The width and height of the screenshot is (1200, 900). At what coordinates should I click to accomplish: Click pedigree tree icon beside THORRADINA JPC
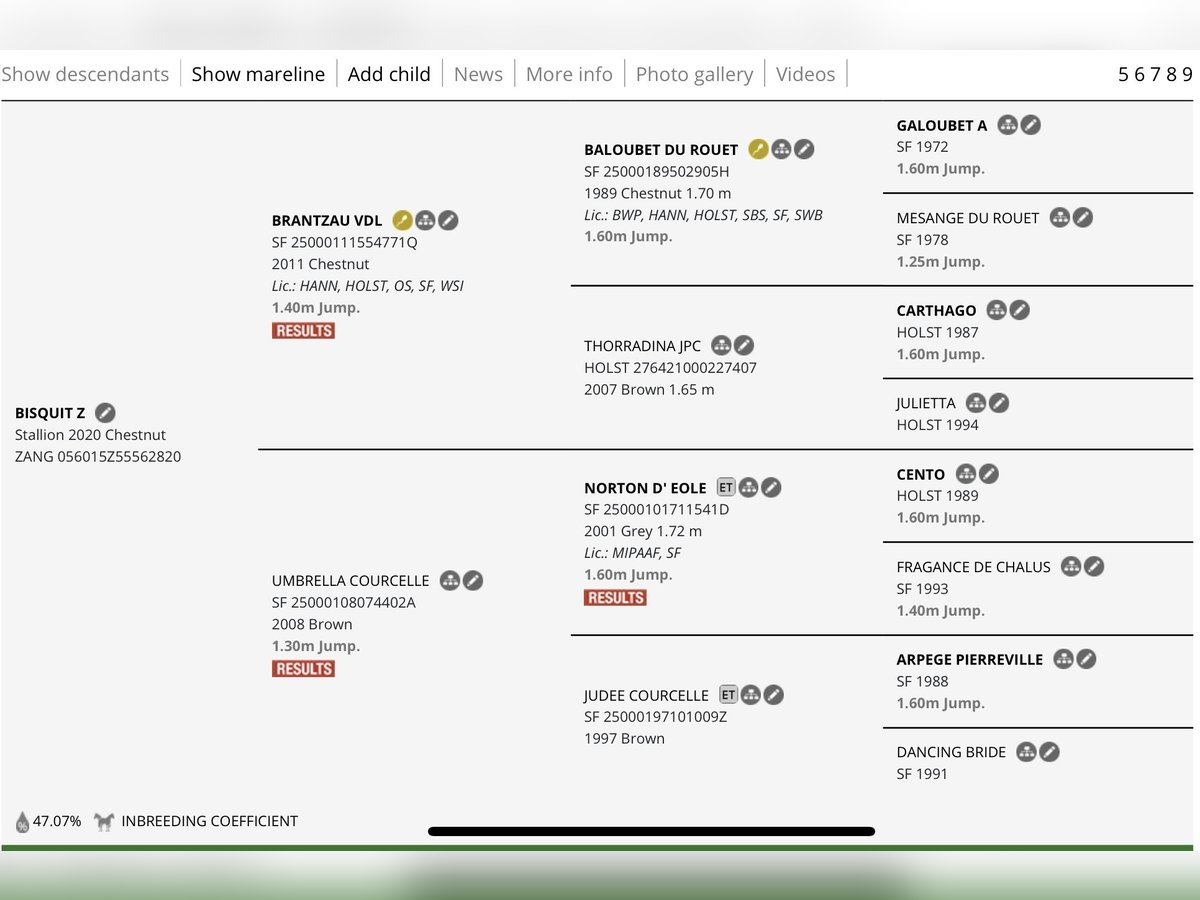[721, 346]
